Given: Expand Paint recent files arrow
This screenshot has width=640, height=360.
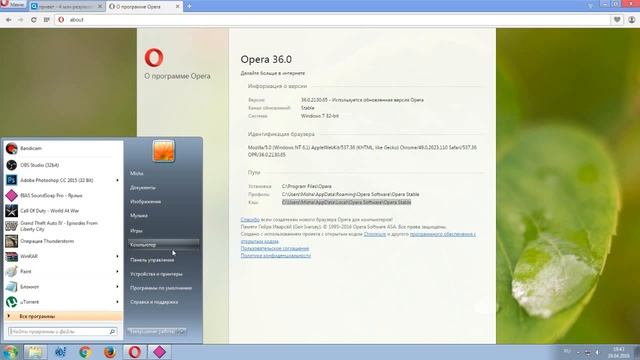Looking at the screenshot, I should (118, 271).
